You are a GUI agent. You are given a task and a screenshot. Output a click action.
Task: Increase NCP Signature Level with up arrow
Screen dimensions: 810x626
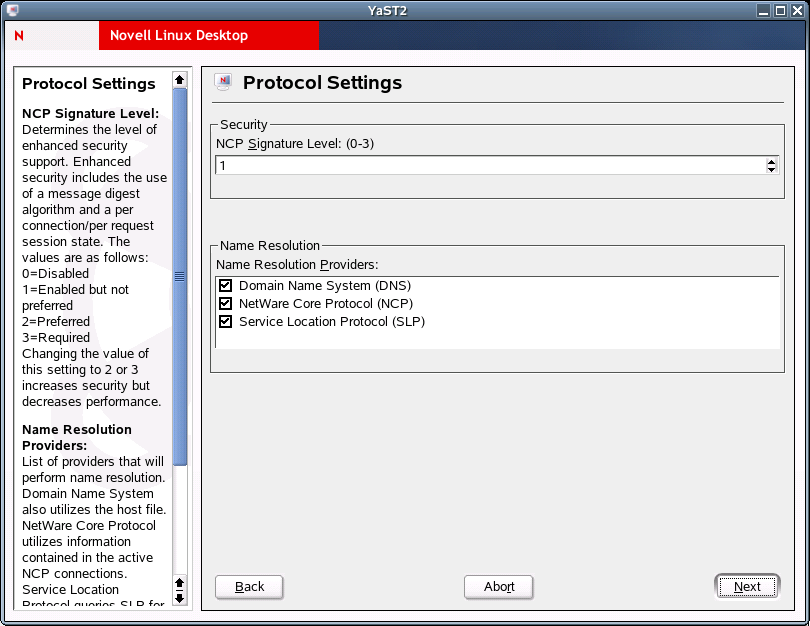pyautogui.click(x=771, y=162)
